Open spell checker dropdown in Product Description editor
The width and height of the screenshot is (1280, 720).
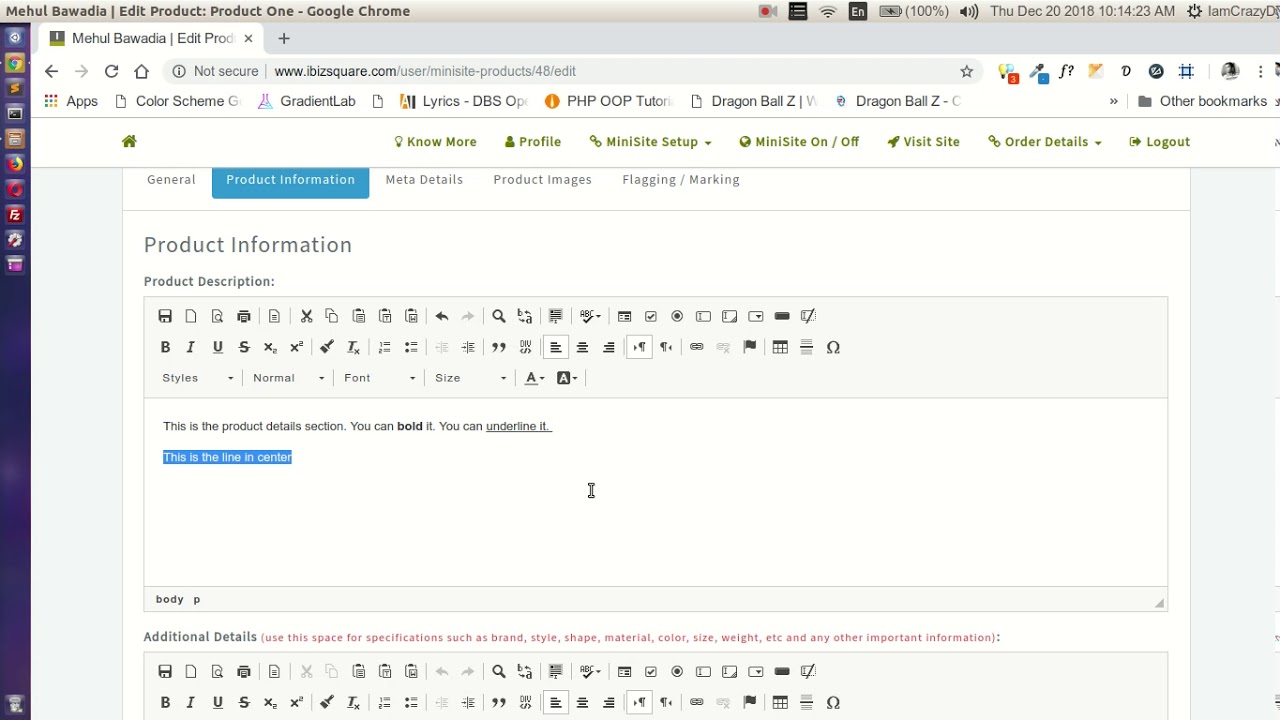(590, 316)
